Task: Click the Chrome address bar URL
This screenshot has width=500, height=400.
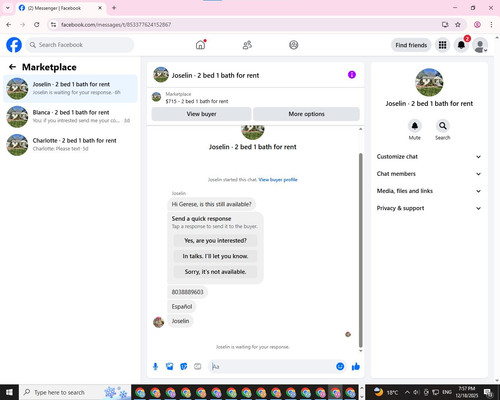Action: (x=116, y=25)
